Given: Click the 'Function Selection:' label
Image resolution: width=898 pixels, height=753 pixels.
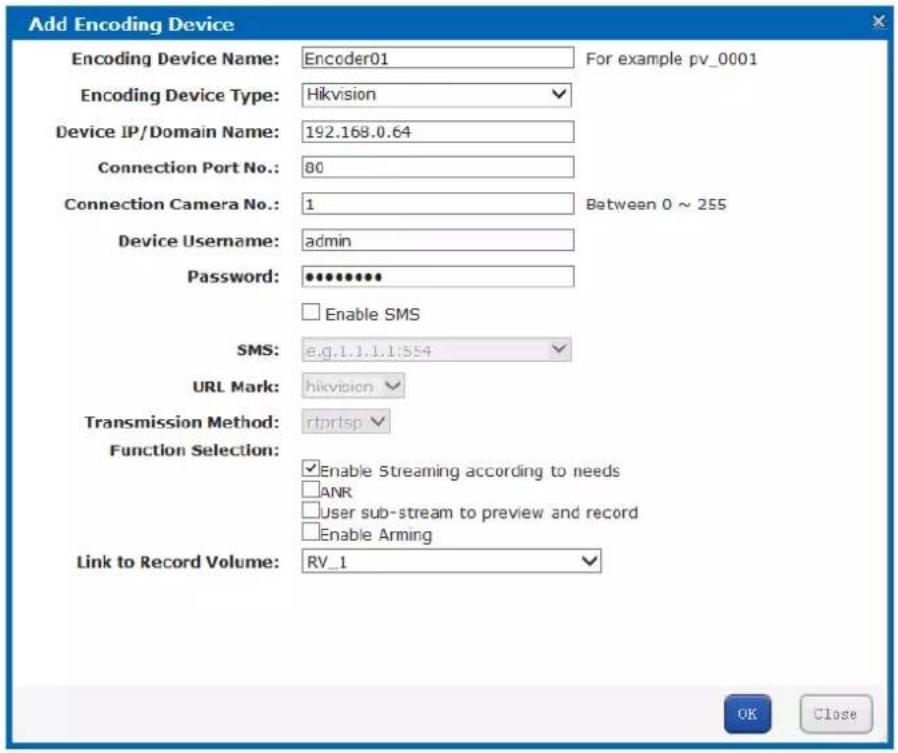Looking at the screenshot, I should point(195,451).
